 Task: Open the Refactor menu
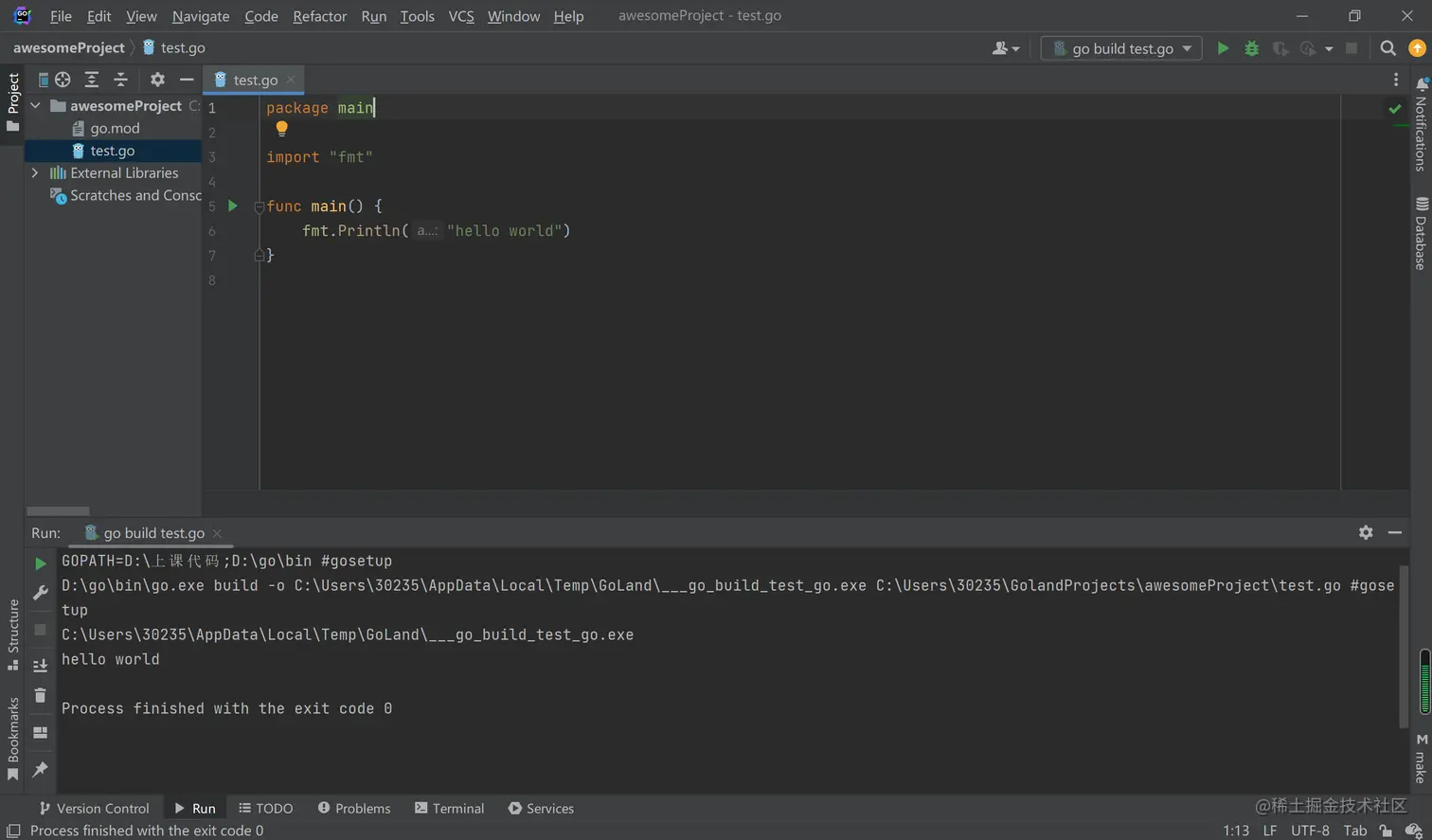pos(320,16)
